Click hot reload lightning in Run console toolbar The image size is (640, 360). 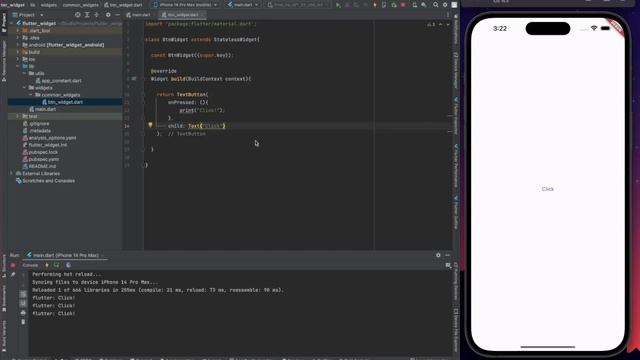click(47, 265)
